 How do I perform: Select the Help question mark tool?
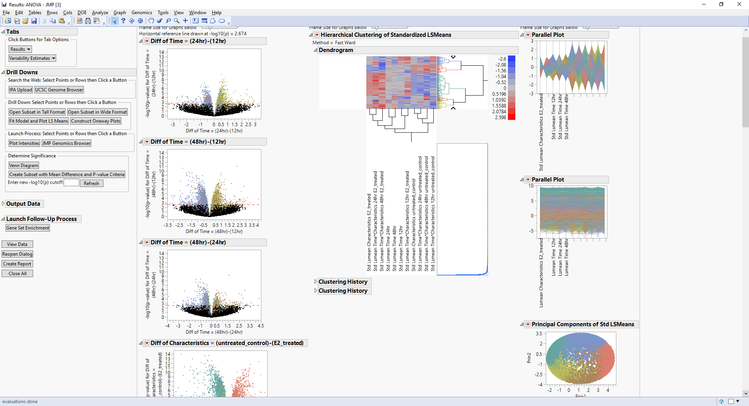[123, 21]
